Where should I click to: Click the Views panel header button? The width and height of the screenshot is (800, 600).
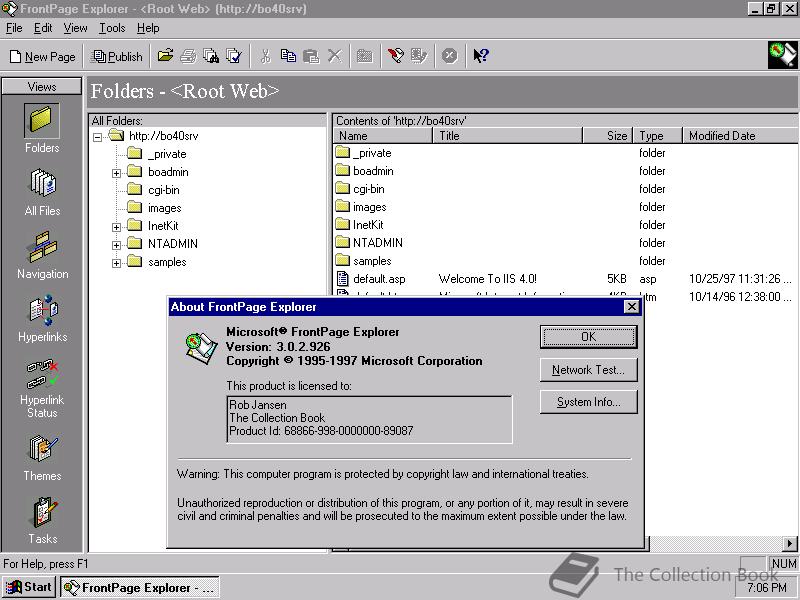[x=42, y=87]
